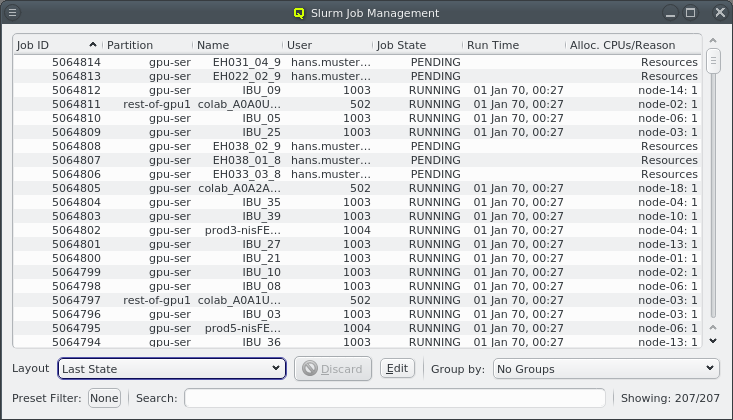Select job row 5064802 with prod3-nisFE name
Viewport: 733px width, 420px height.
[357, 231]
